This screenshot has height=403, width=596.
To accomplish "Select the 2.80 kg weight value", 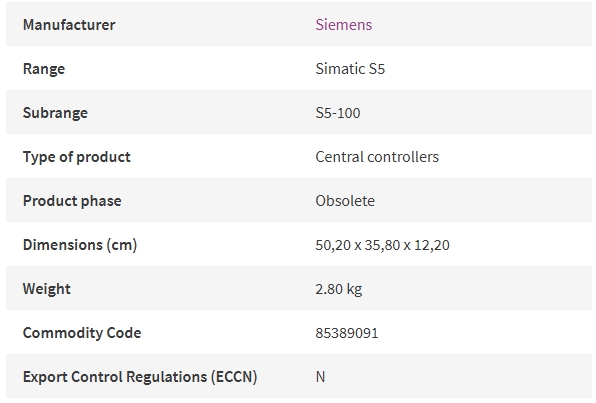I will click(x=339, y=289).
